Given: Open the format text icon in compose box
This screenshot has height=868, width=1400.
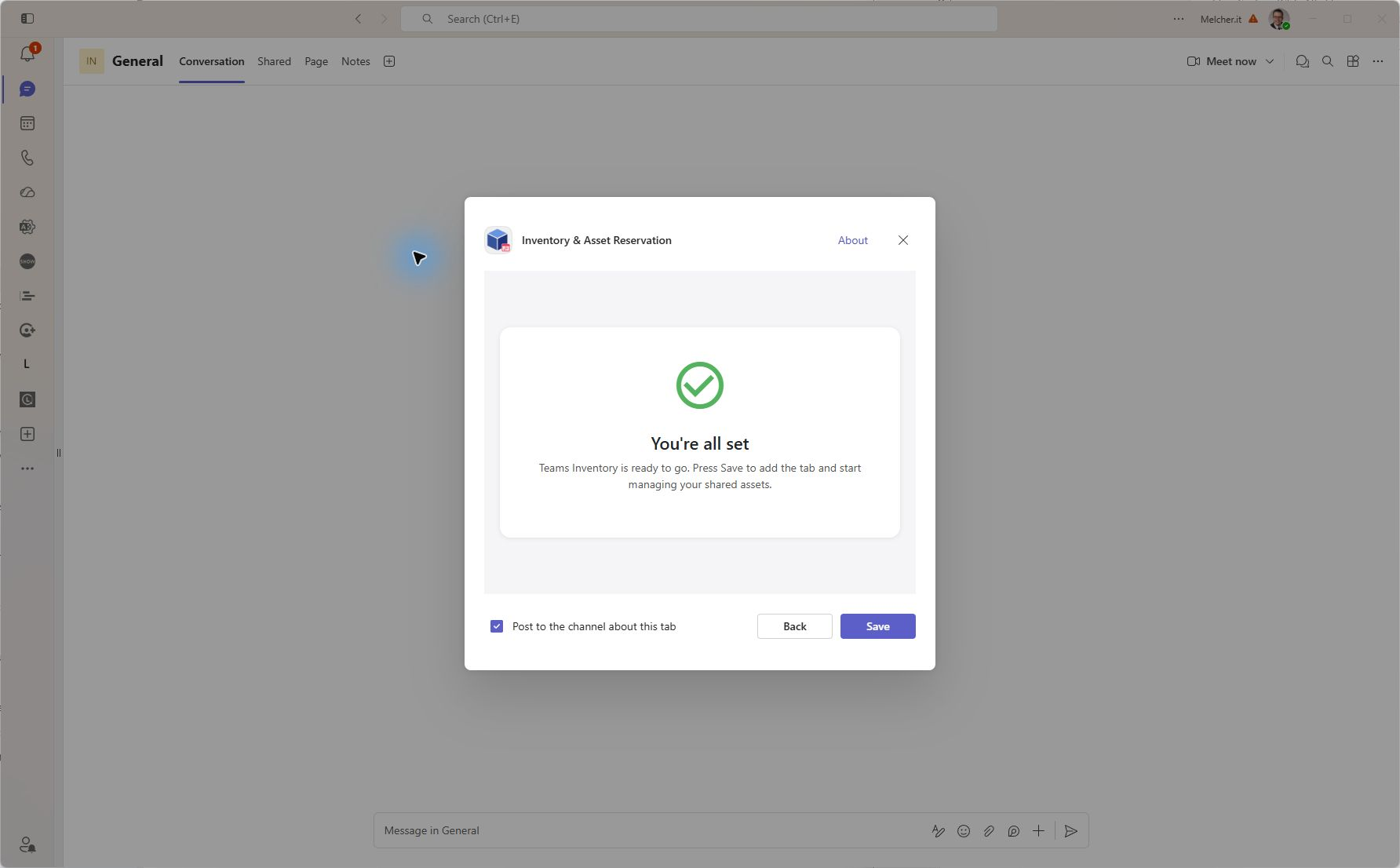Looking at the screenshot, I should coord(939,831).
